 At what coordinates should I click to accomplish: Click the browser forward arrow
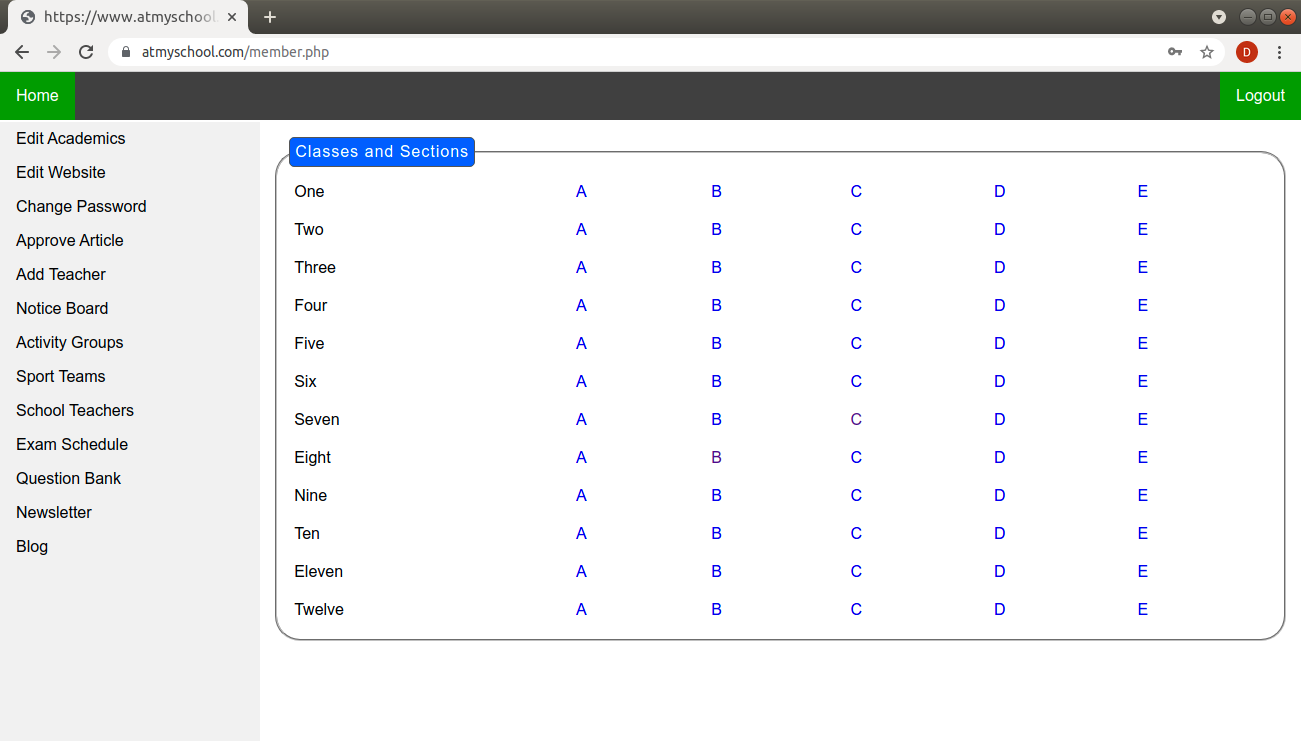point(54,52)
